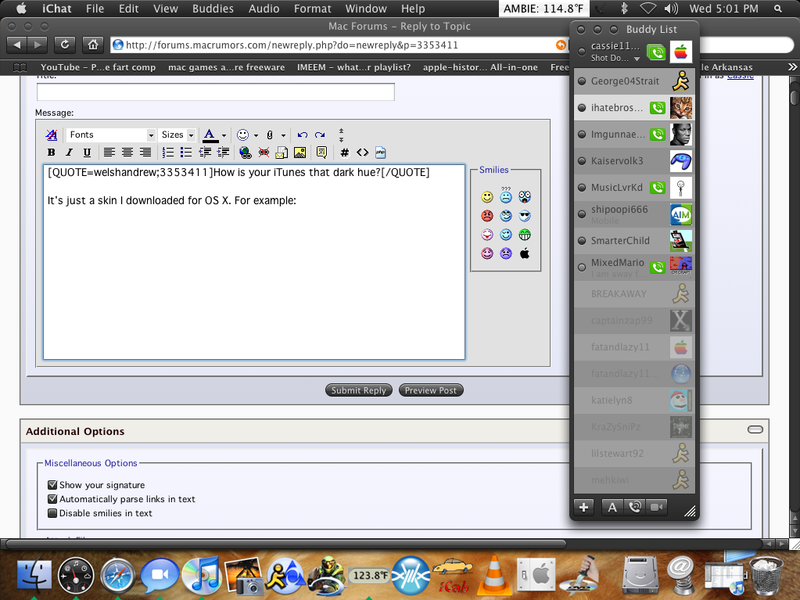The image size is (800, 600).
Task: Open cassie11 status dropdown in Buddy List
Action: (637, 59)
